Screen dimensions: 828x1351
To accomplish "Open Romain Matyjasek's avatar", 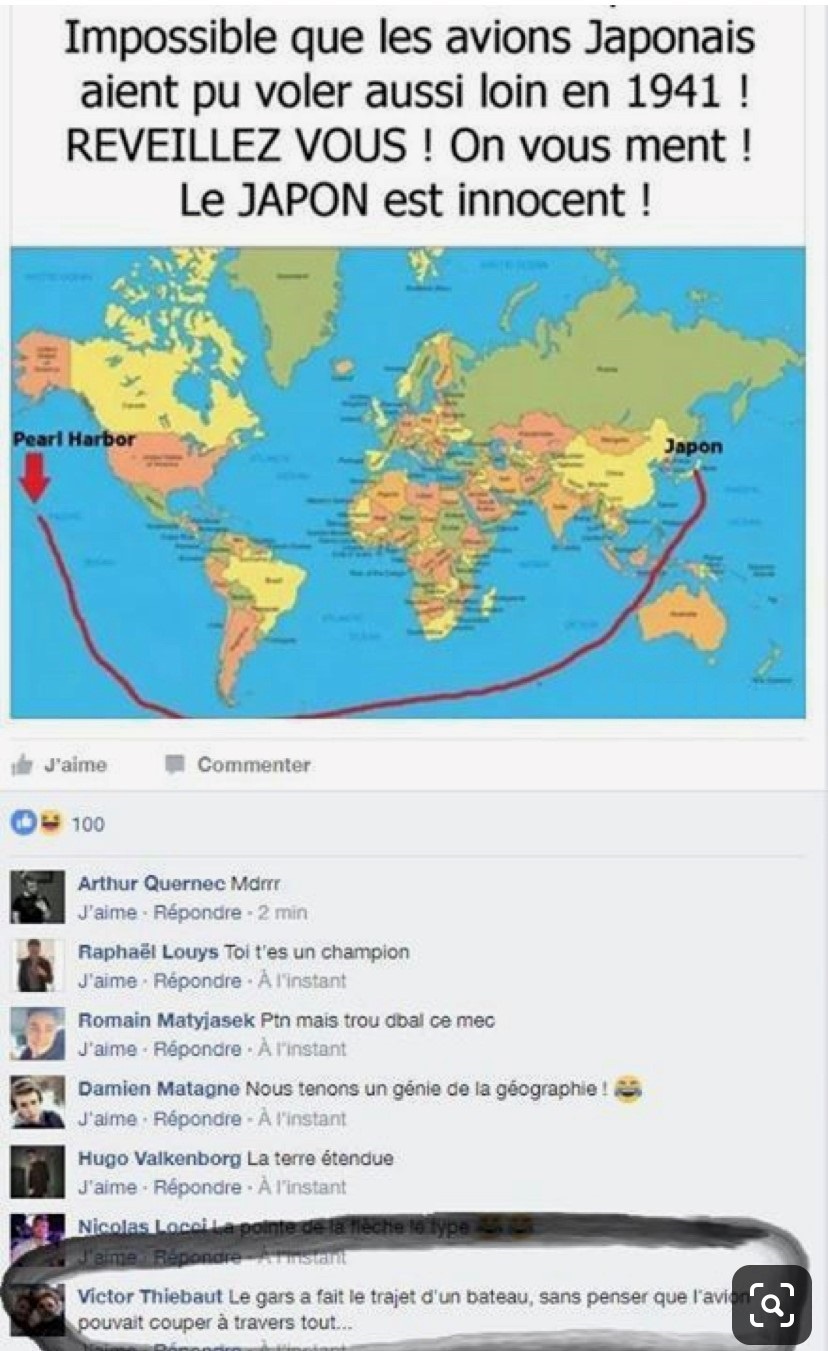I will tap(38, 1034).
